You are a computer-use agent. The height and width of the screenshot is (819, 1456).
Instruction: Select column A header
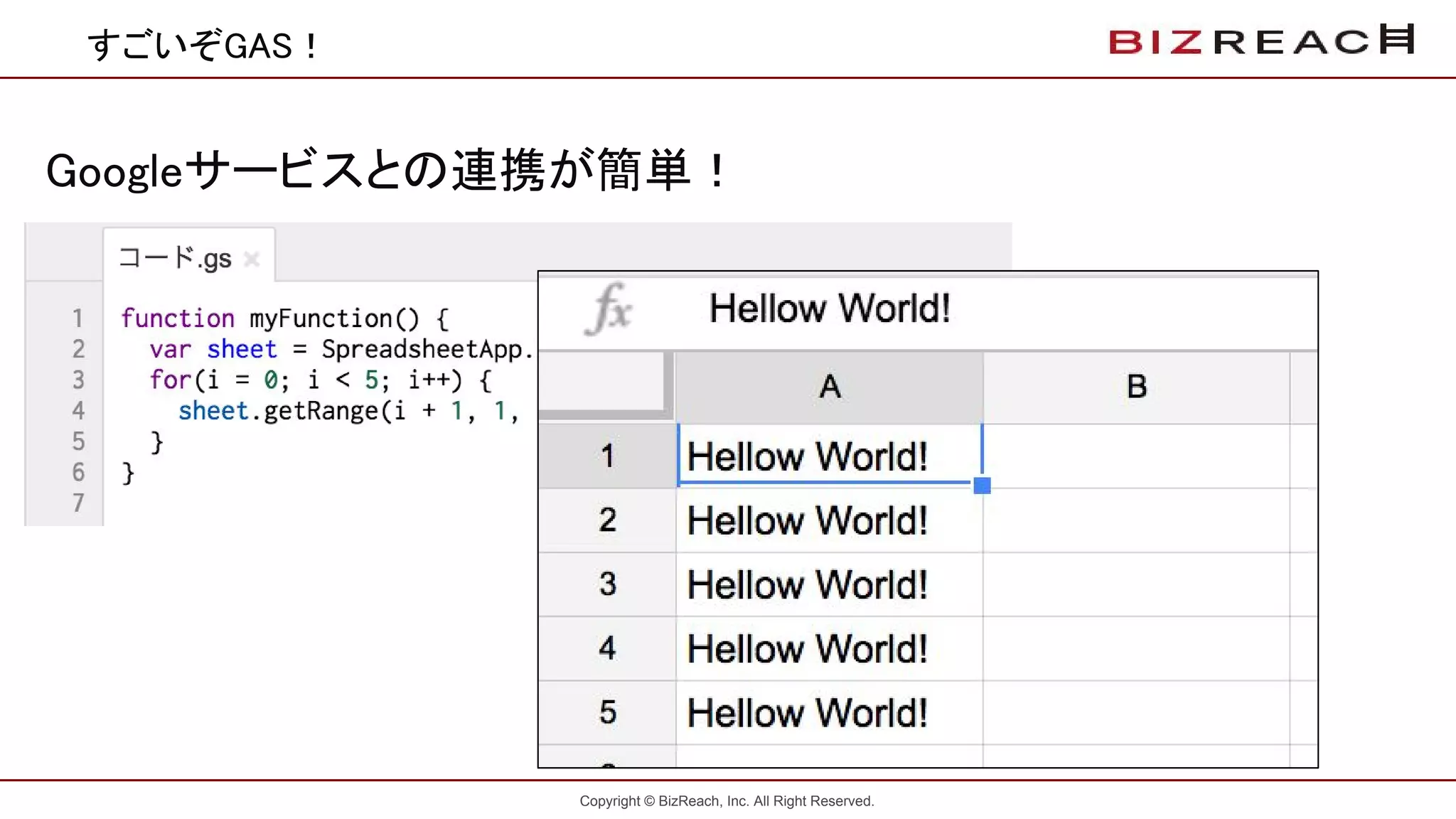click(829, 387)
